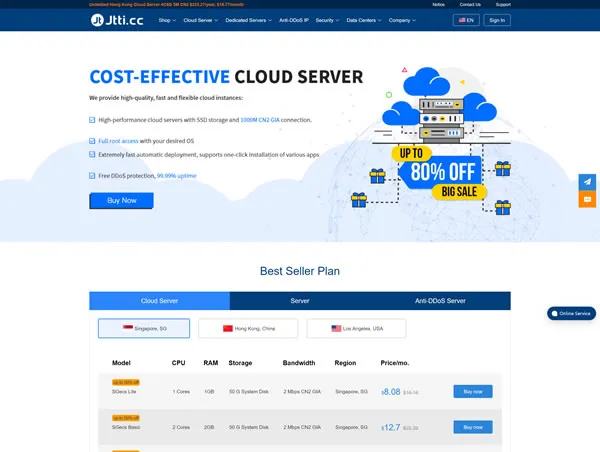
Task: Choose the Hong Kong, China flag option
Action: tap(248, 328)
